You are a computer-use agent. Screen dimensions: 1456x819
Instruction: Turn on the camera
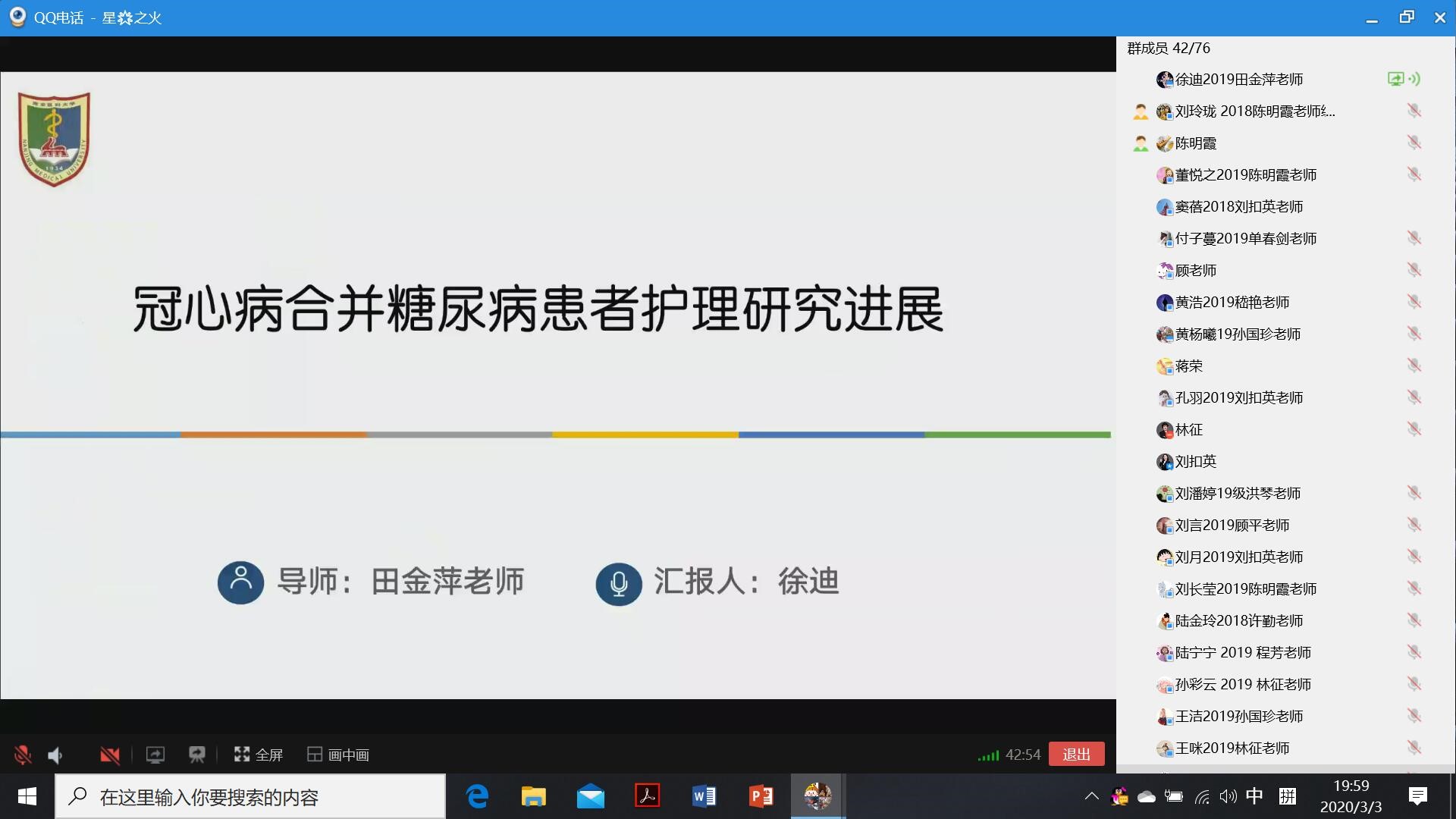(110, 755)
